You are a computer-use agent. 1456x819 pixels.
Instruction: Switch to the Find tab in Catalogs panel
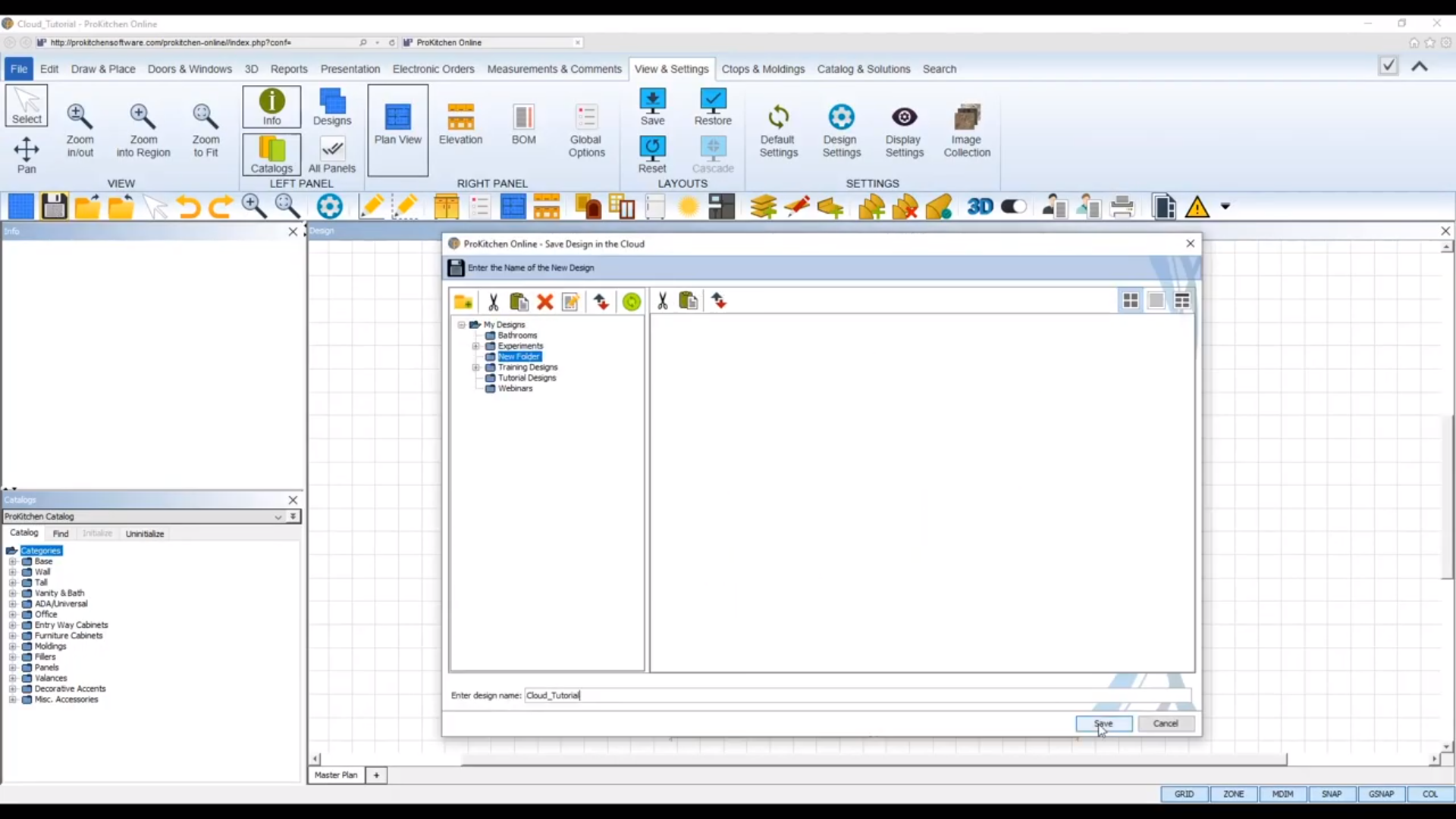60,533
